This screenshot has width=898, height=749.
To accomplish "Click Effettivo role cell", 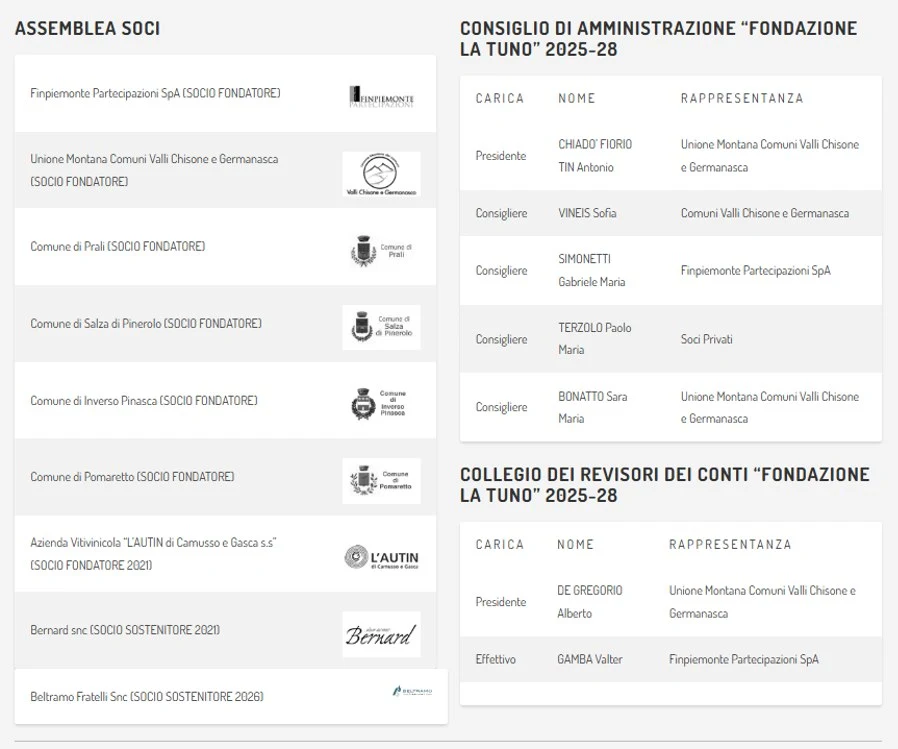I will (495, 659).
